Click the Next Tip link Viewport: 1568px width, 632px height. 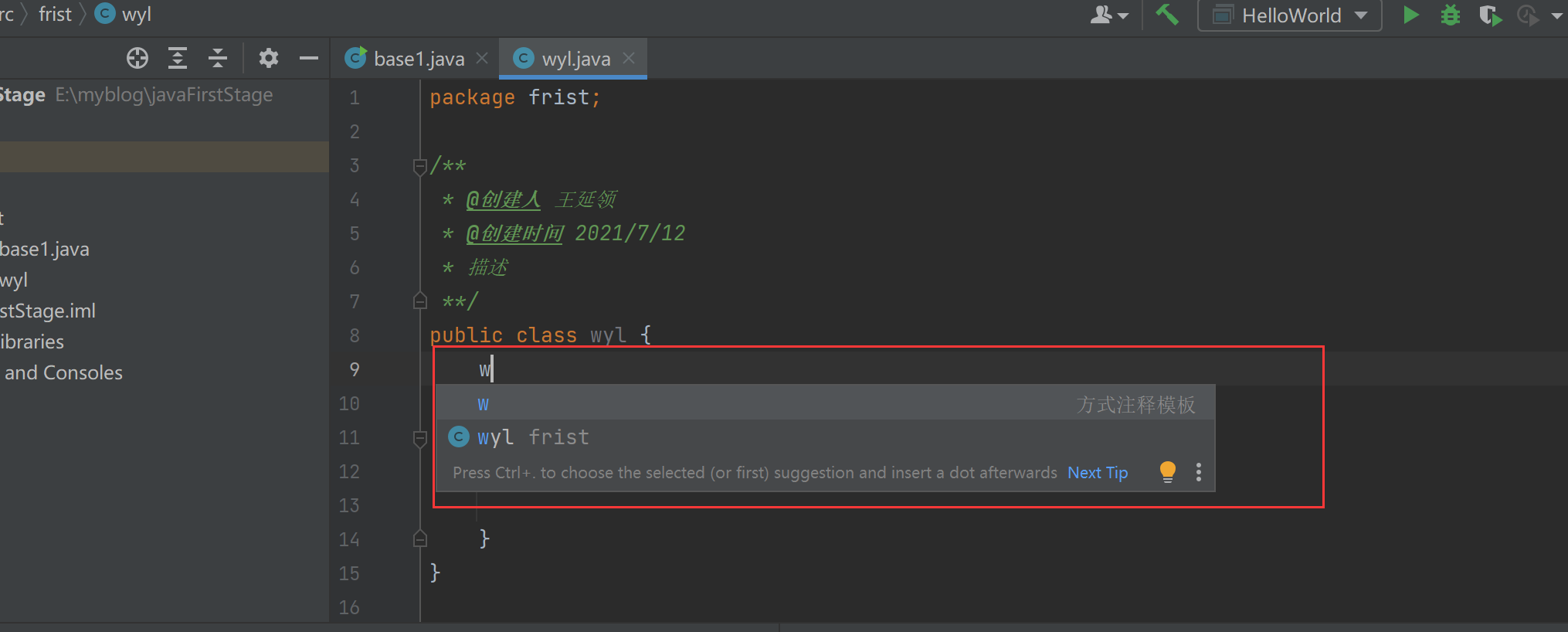1098,472
